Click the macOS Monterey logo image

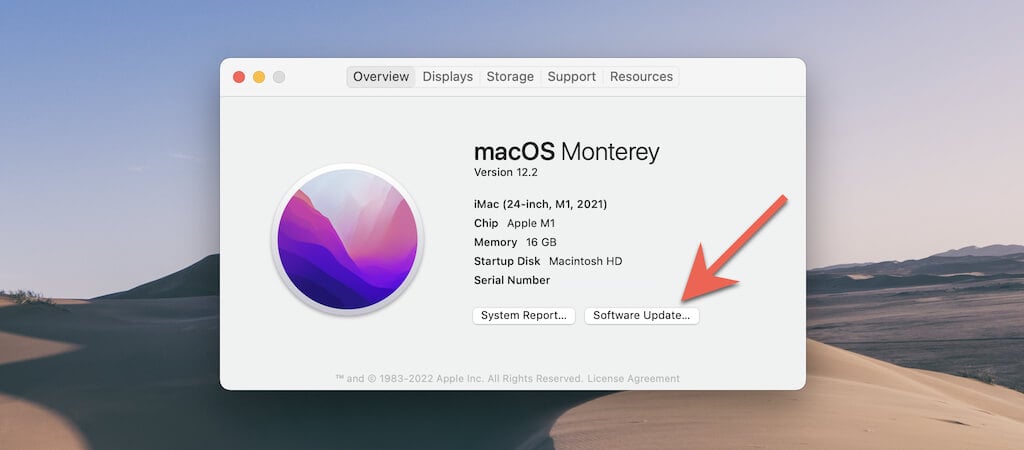(347, 239)
